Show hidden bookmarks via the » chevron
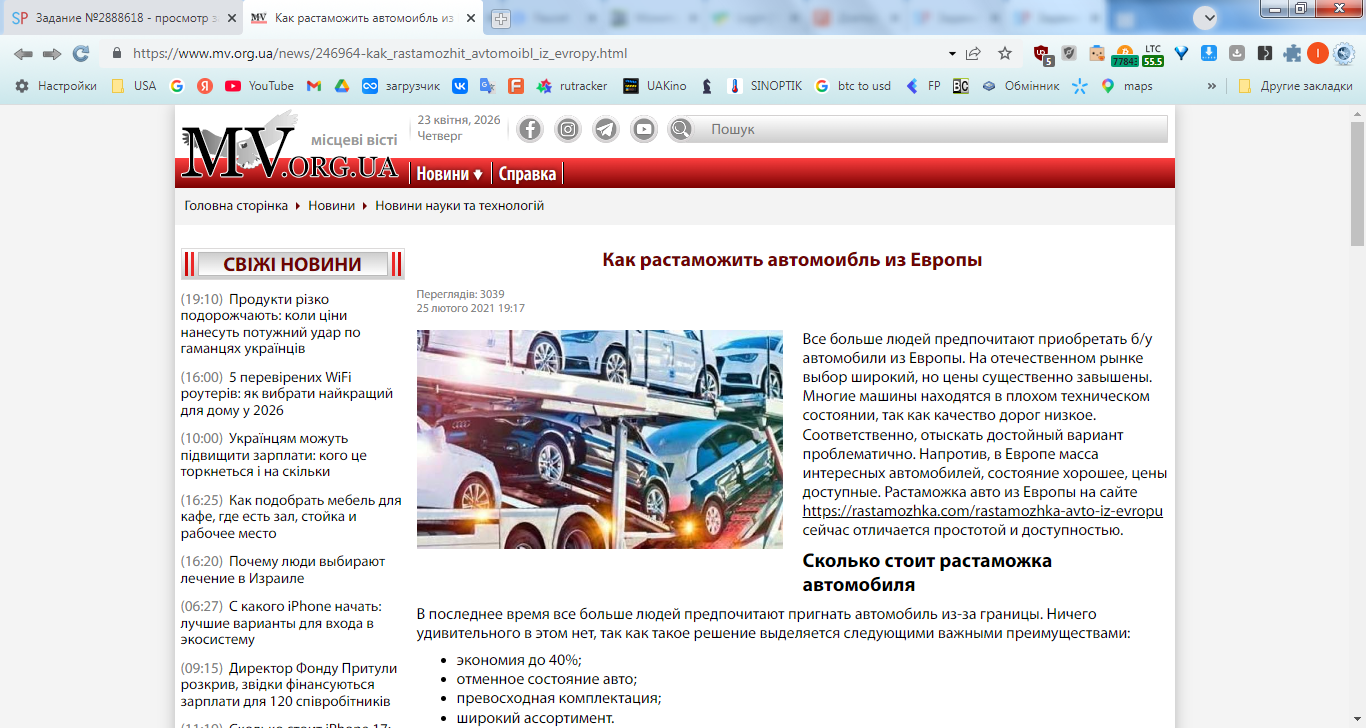The height and width of the screenshot is (728, 1366). point(1212,86)
